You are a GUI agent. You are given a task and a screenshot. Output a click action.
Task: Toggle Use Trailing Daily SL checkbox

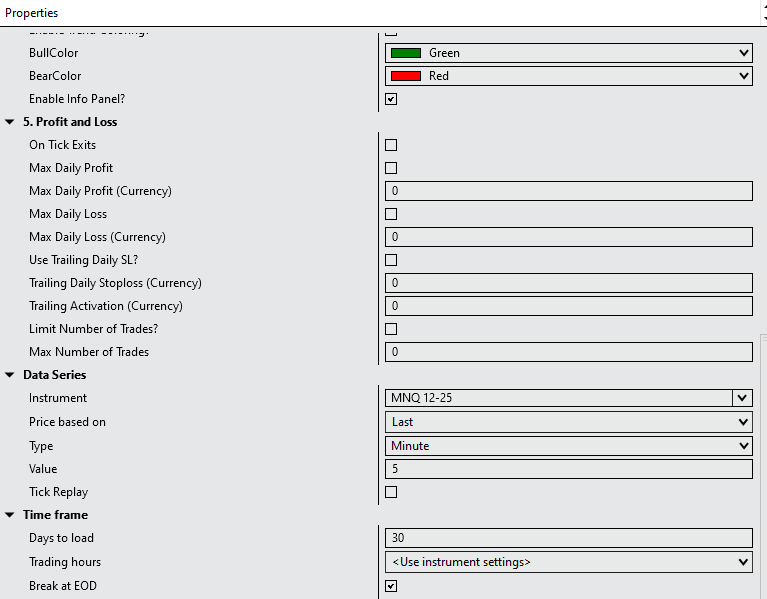391,260
